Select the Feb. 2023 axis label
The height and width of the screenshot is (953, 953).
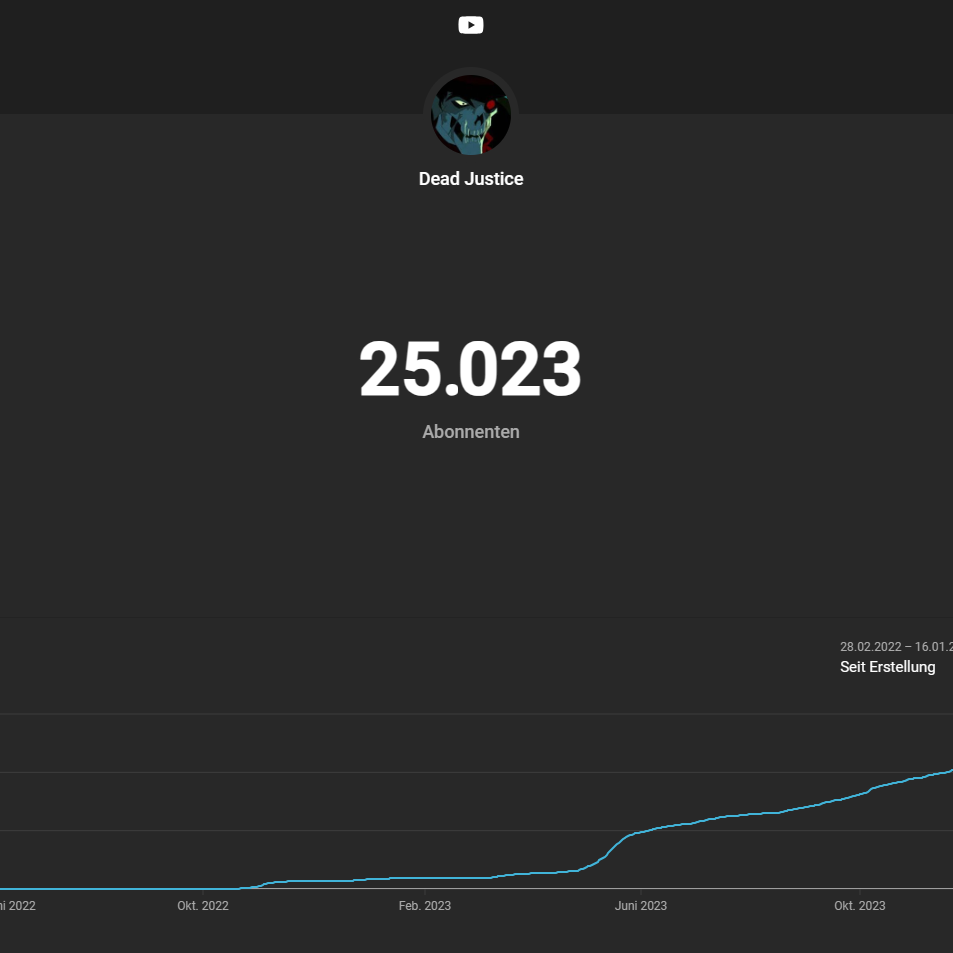[424, 906]
